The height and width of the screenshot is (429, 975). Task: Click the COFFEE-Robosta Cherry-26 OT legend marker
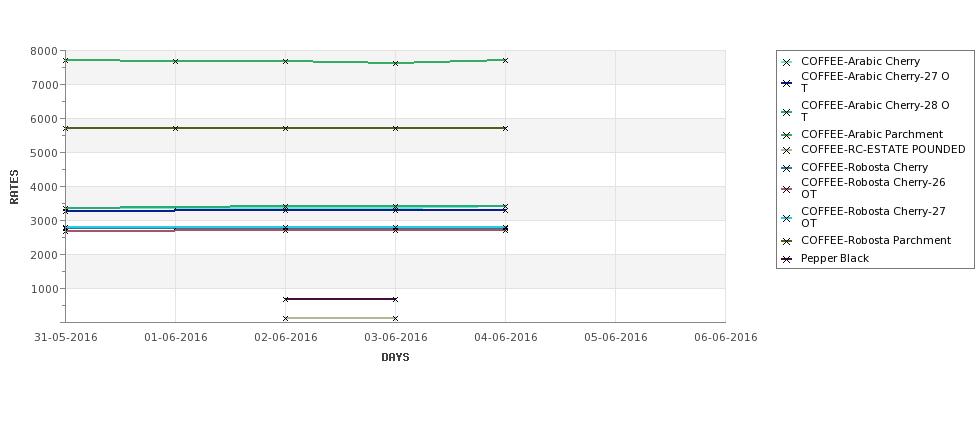[x=787, y=189]
